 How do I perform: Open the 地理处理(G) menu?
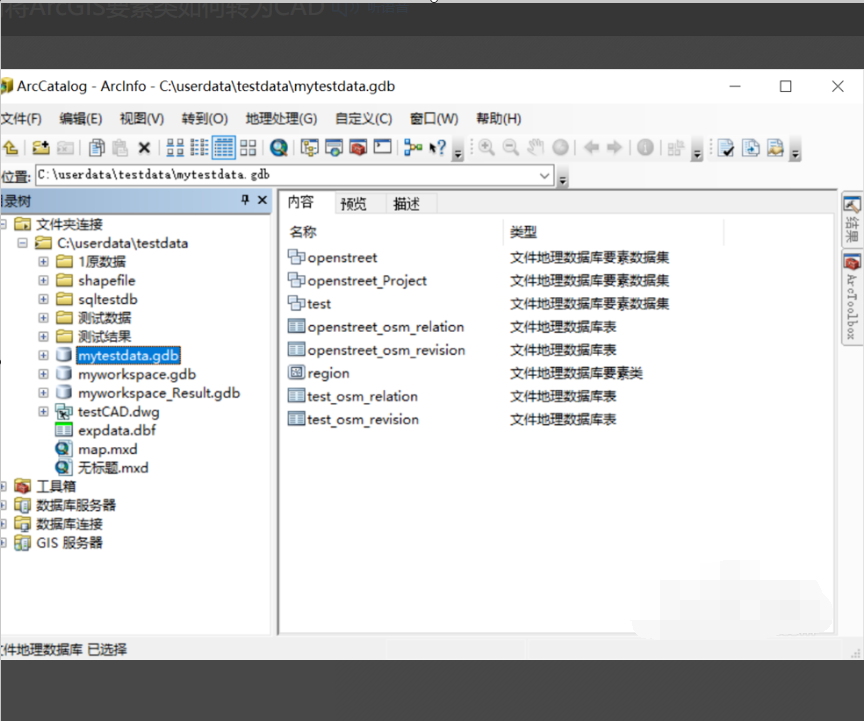(281, 119)
